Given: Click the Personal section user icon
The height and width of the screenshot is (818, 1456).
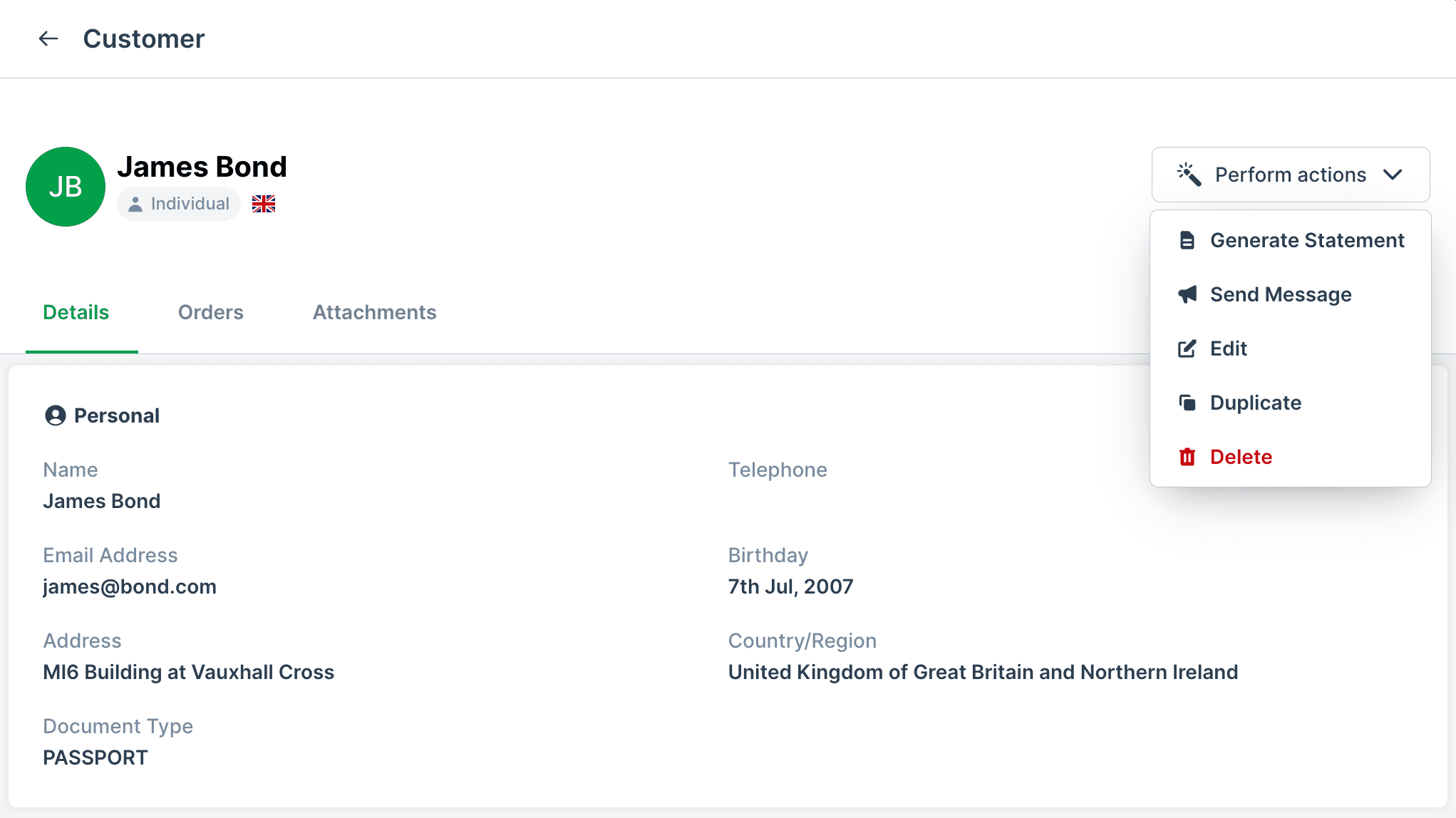Looking at the screenshot, I should (x=56, y=415).
